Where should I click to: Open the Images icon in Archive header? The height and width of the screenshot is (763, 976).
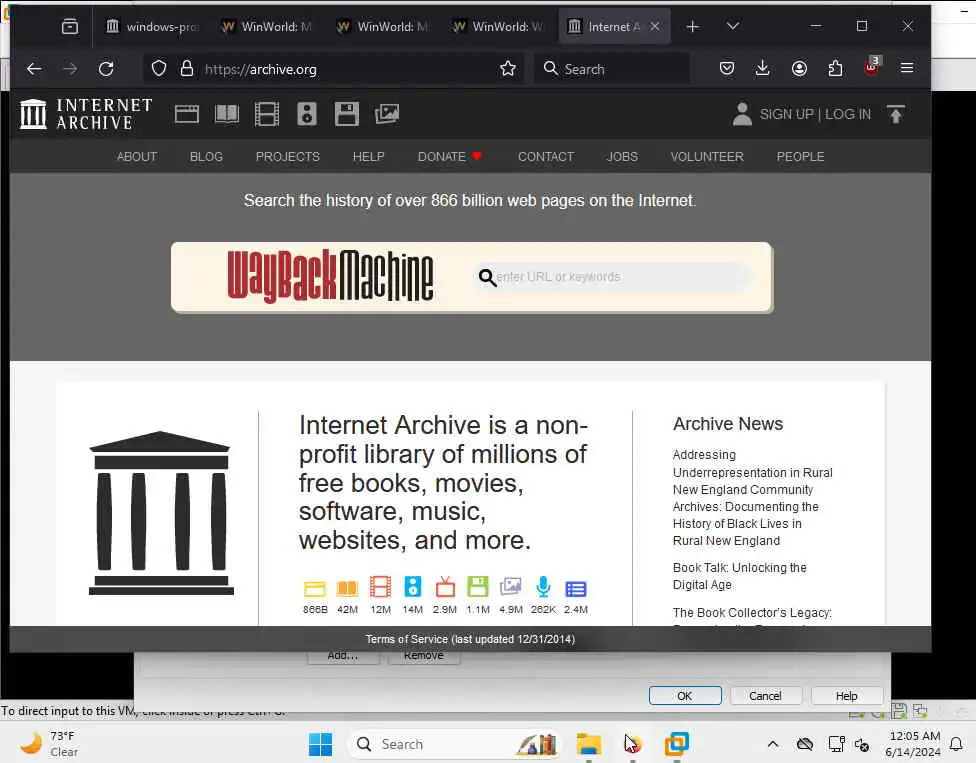pos(387,115)
